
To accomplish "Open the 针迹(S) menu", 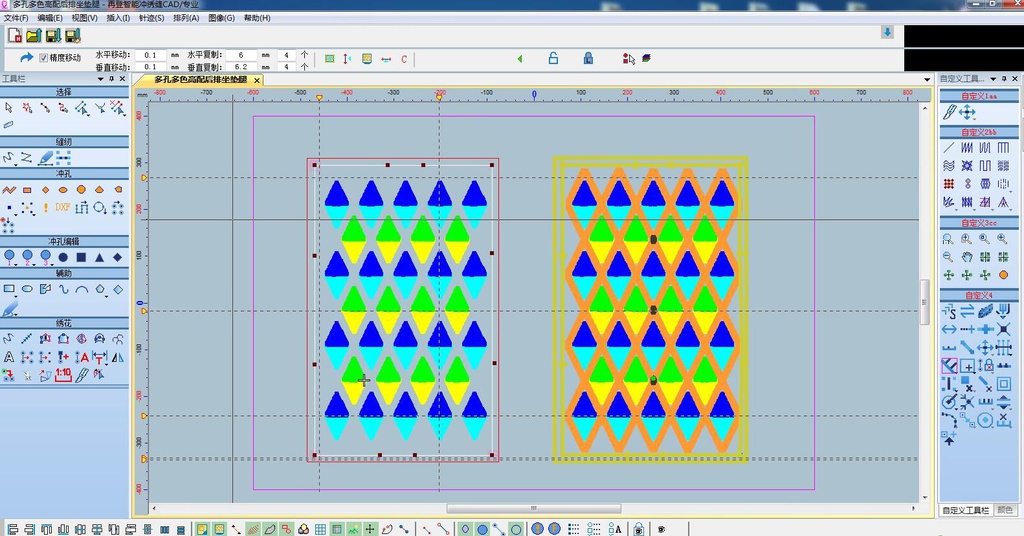I will pos(152,18).
